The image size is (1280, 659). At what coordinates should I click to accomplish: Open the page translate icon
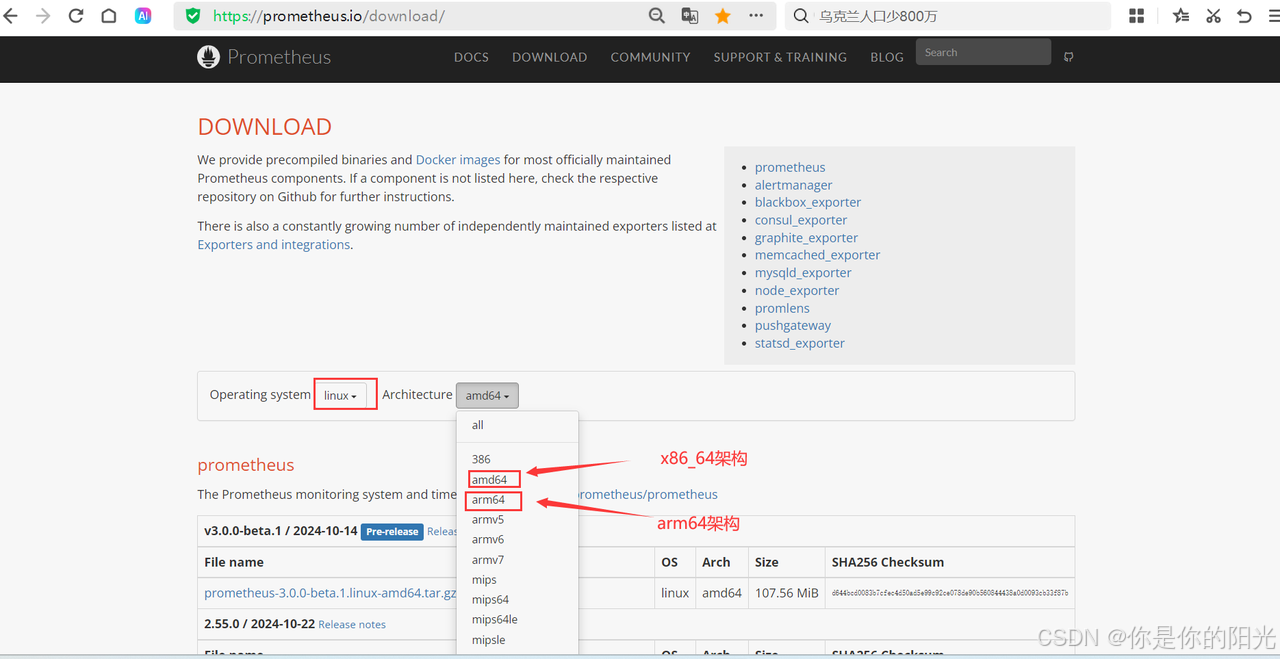click(x=690, y=16)
